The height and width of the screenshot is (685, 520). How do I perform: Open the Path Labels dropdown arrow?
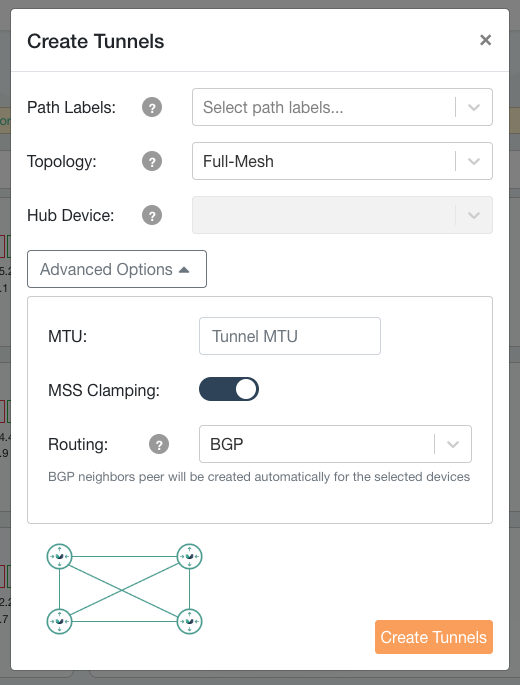coord(474,107)
